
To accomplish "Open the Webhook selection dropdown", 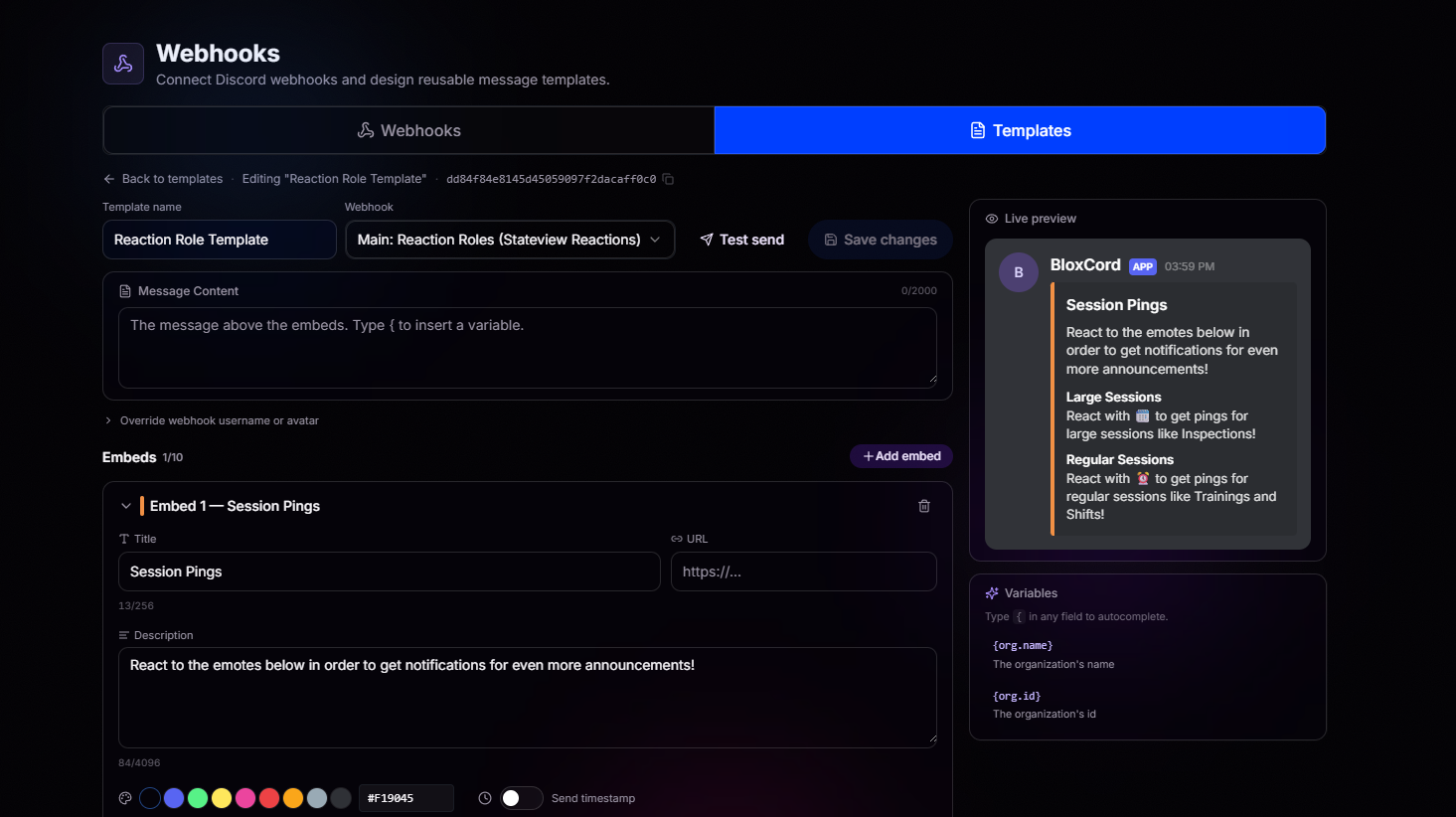I will pyautogui.click(x=510, y=240).
